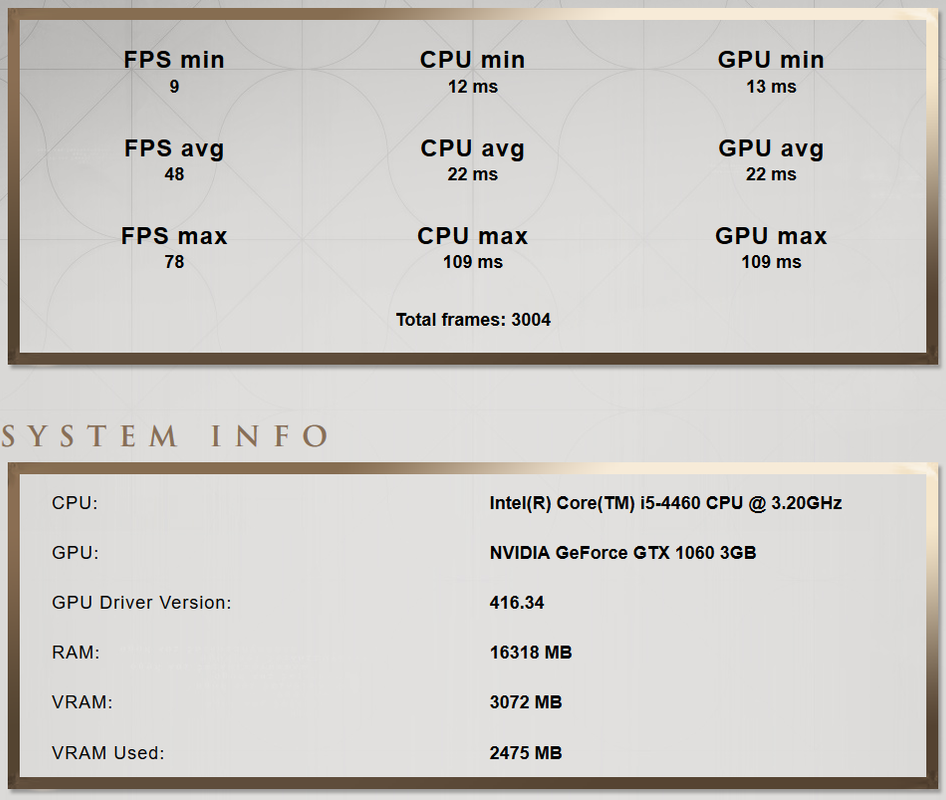Click the Total frames: 3004 text
The width and height of the screenshot is (946, 800).
click(473, 320)
